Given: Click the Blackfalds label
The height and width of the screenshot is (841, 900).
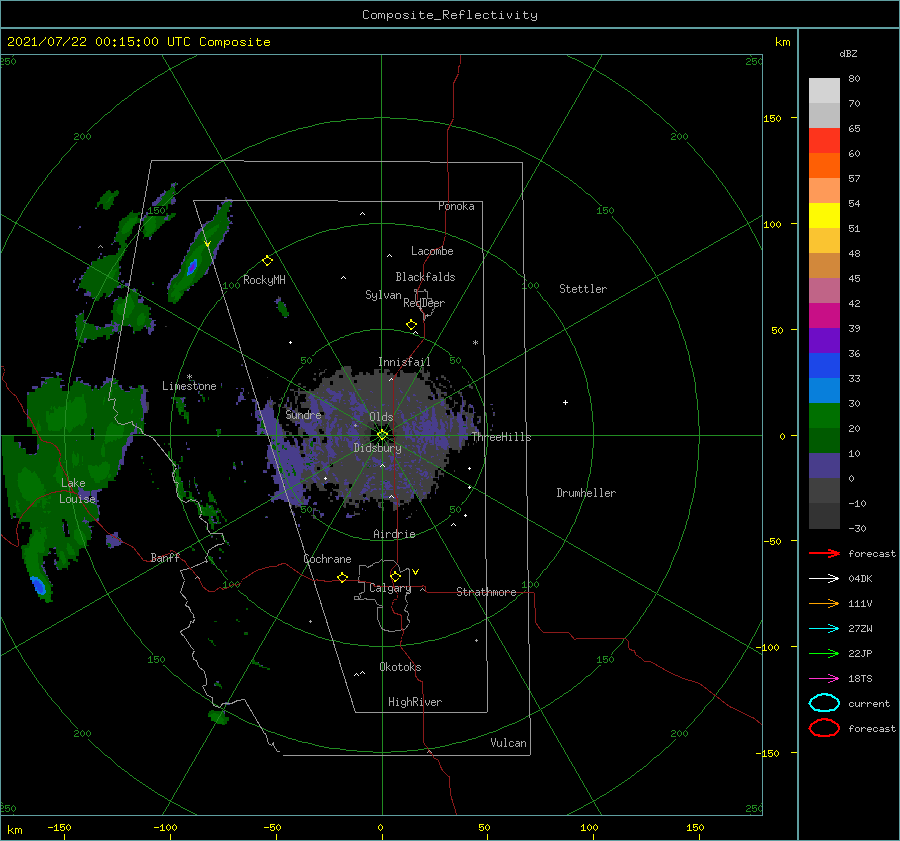Looking at the screenshot, I should [x=425, y=277].
